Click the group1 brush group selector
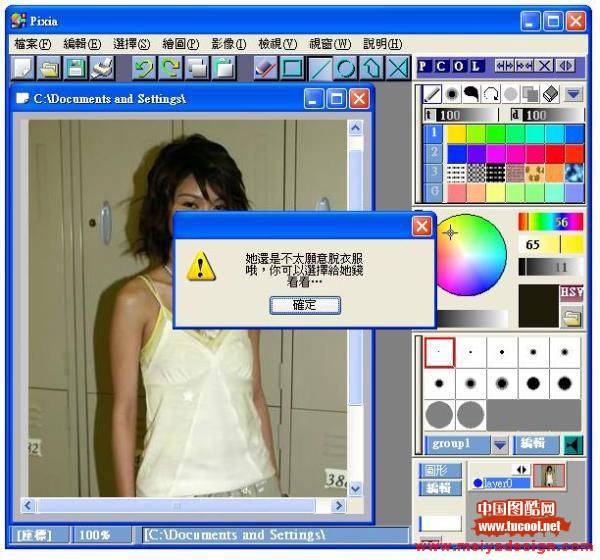 [x=457, y=444]
